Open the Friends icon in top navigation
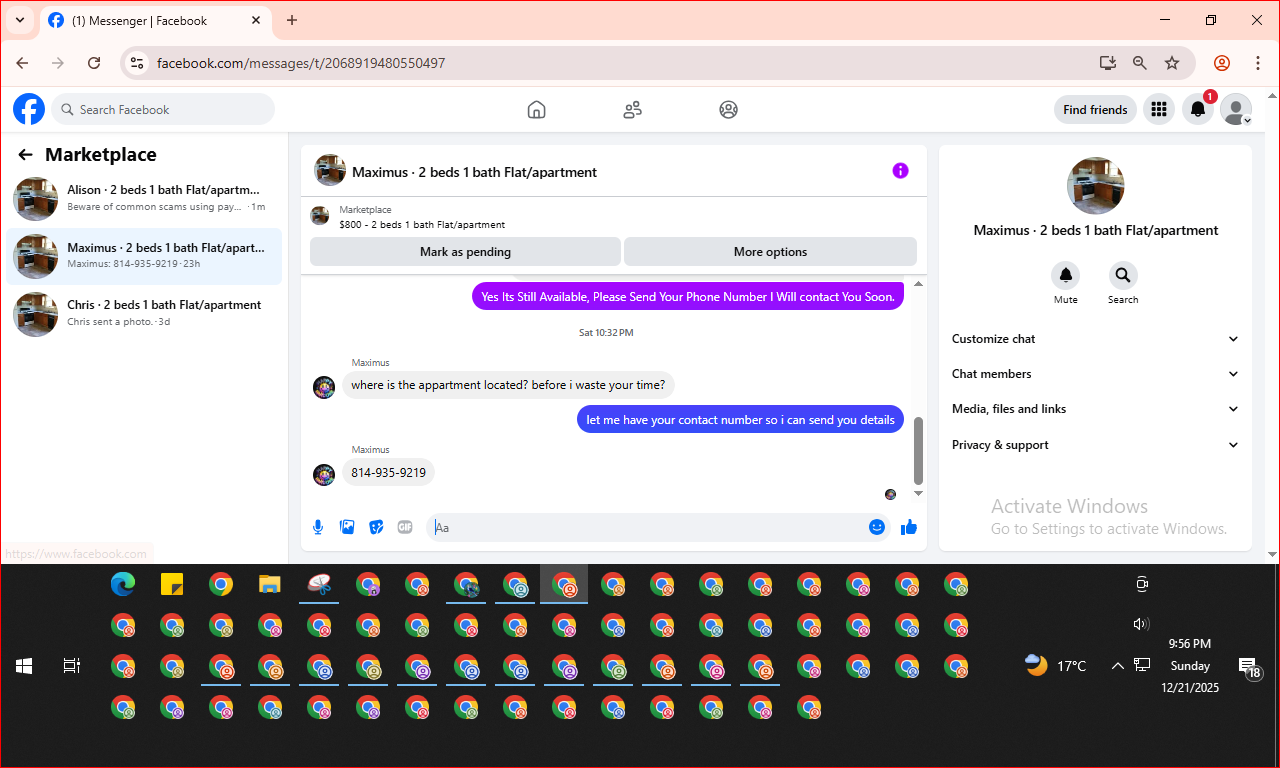Screen dimensions: 1280x768 tap(632, 110)
